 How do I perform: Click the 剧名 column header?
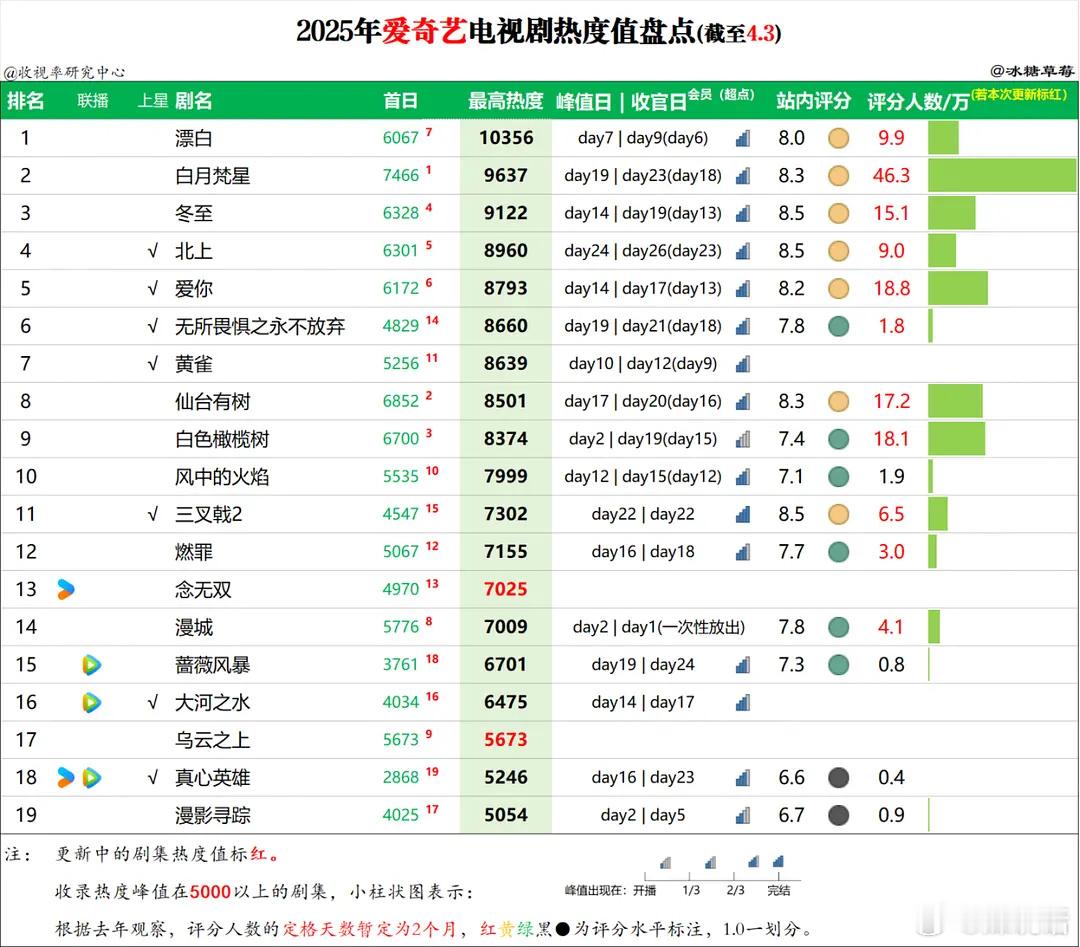[194, 101]
